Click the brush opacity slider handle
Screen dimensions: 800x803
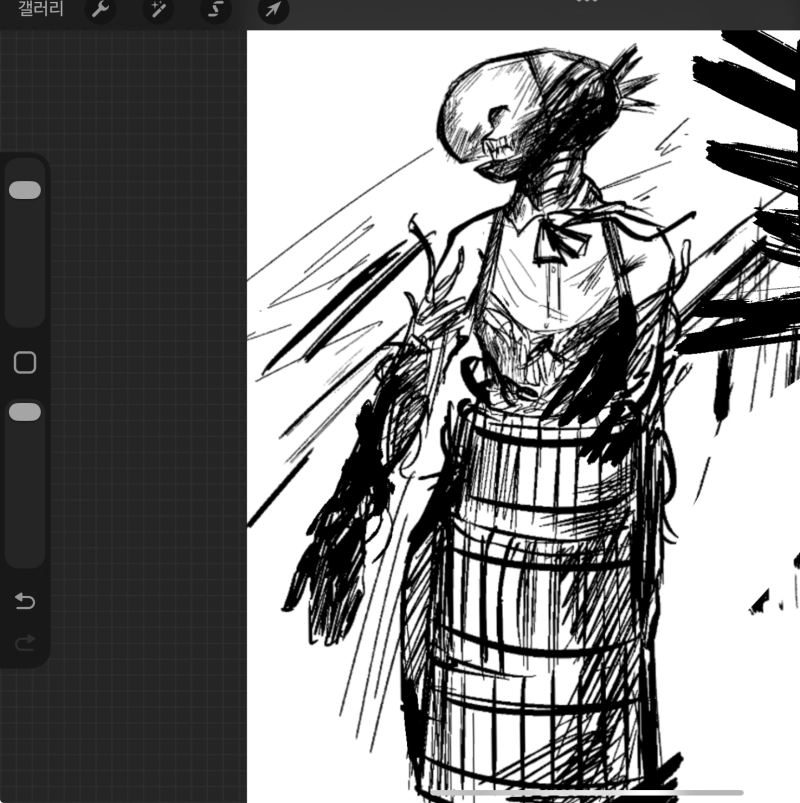click(25, 412)
